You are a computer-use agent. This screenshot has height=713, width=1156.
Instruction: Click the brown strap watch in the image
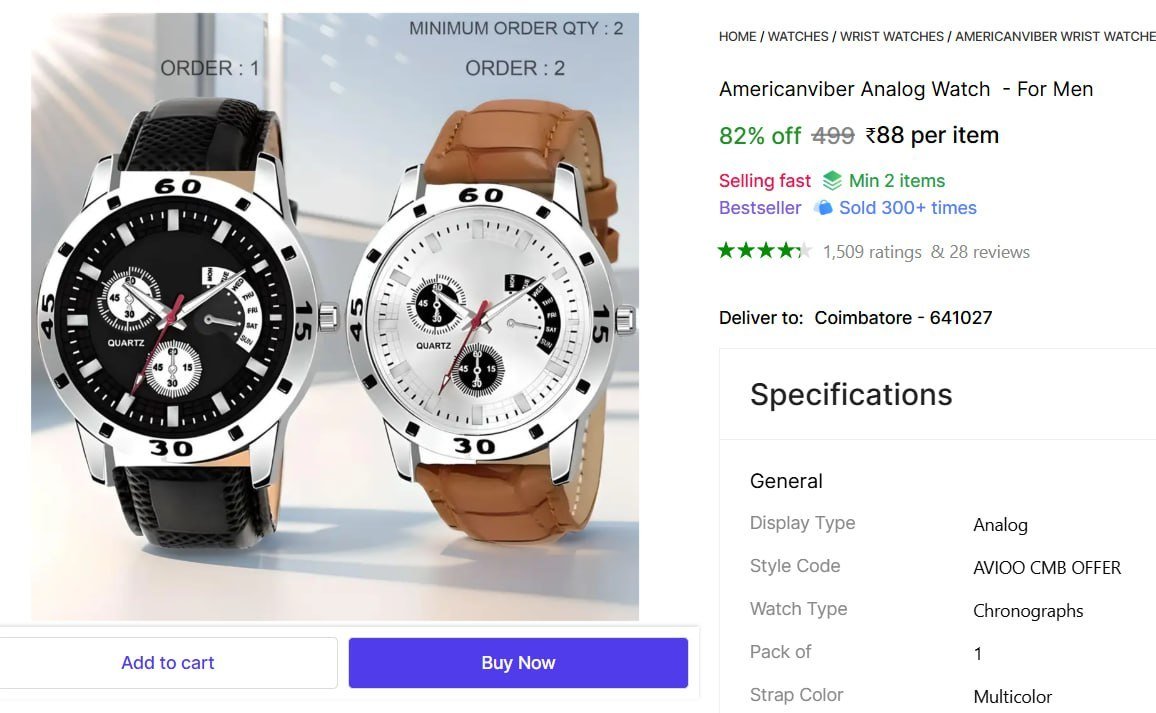click(x=488, y=320)
